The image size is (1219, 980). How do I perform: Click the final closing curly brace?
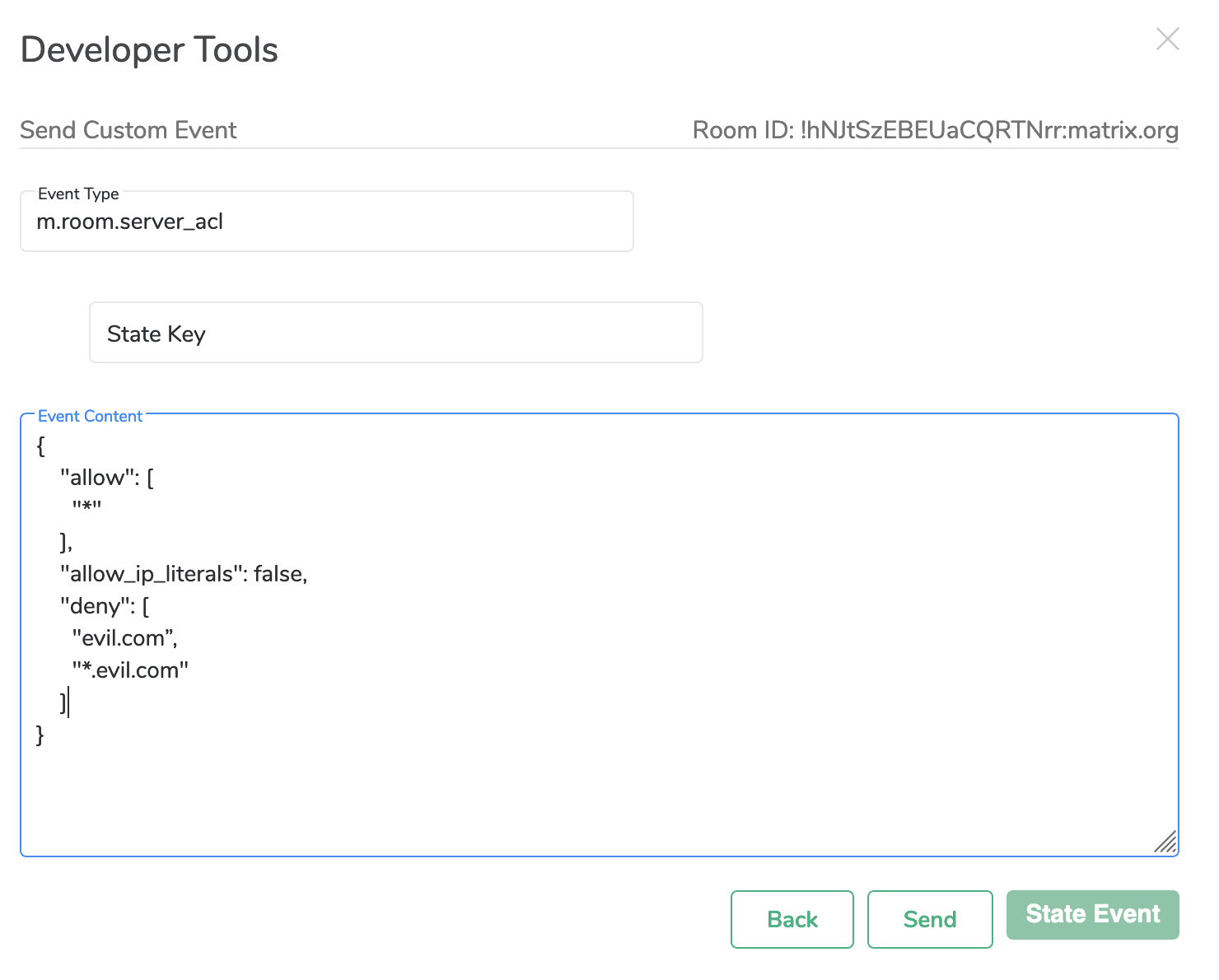coord(40,735)
